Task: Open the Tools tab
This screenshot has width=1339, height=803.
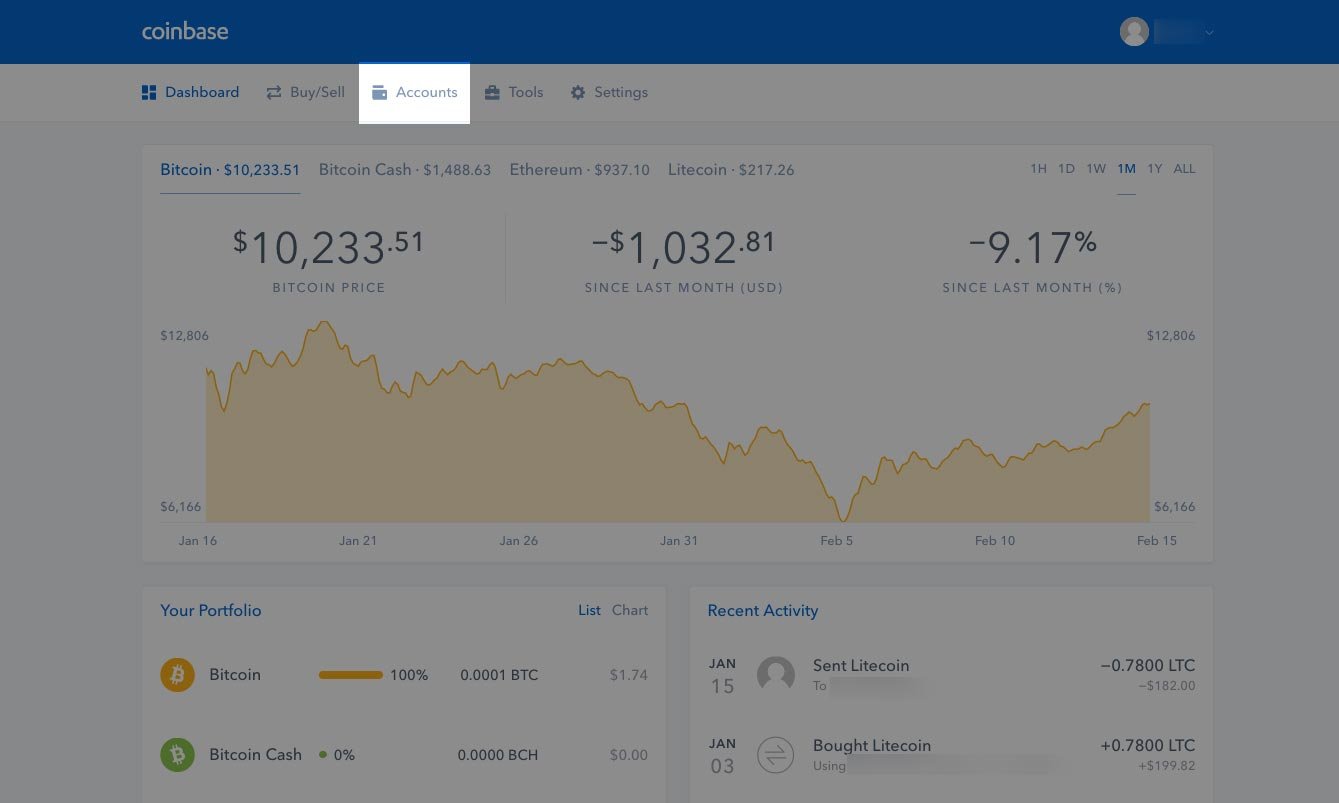Action: [514, 92]
